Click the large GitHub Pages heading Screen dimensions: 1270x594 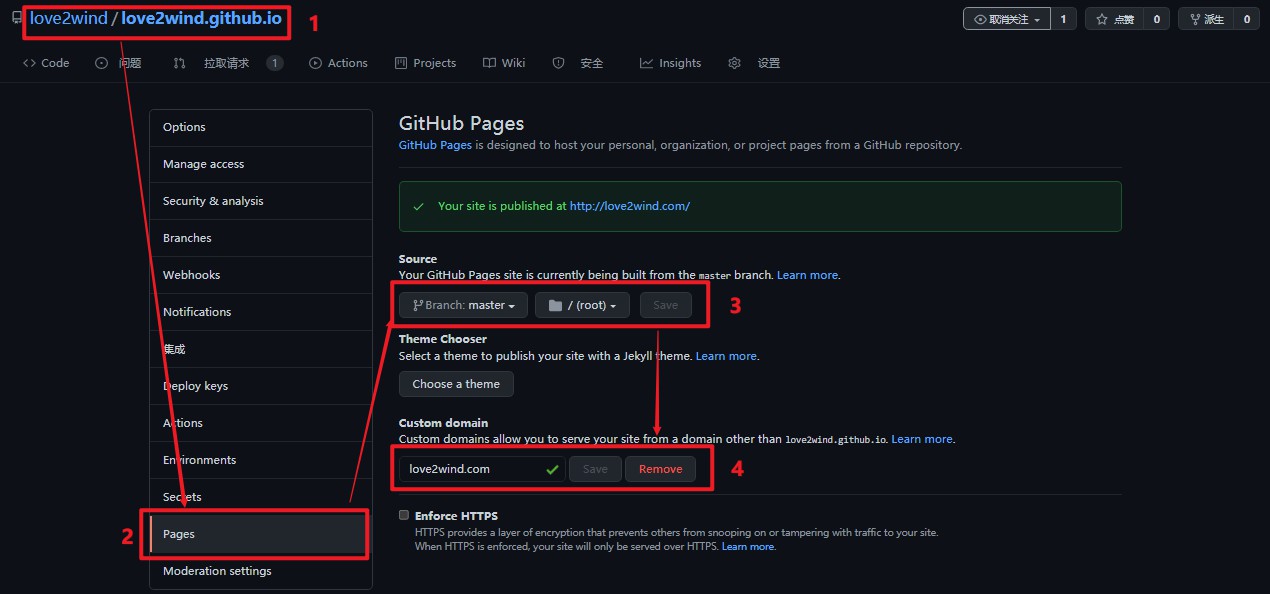coord(461,124)
